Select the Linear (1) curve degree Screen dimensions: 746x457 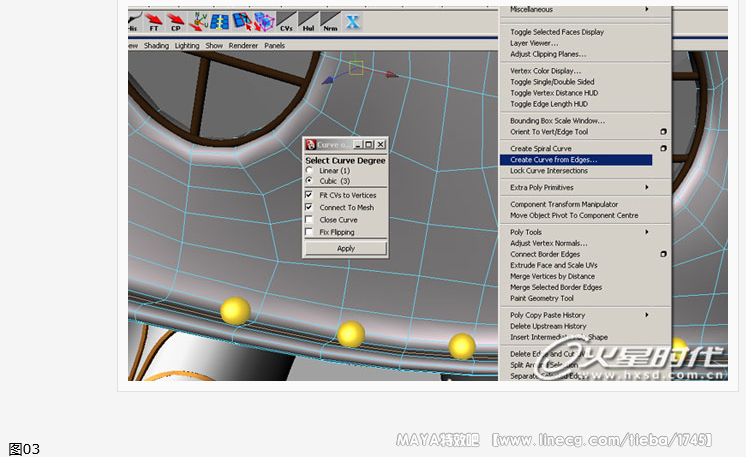click(x=309, y=170)
